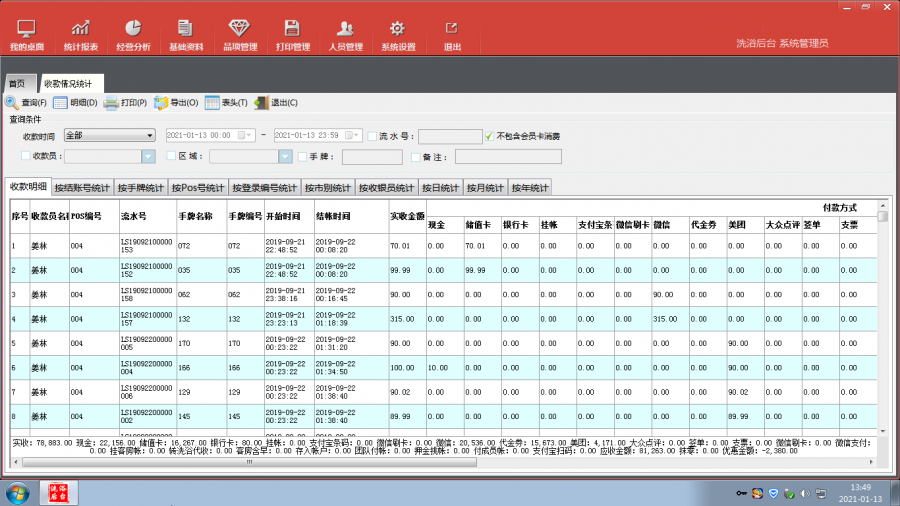Click the 查询(F) magnifier toolbar button
900x506 pixels.
pos(26,102)
